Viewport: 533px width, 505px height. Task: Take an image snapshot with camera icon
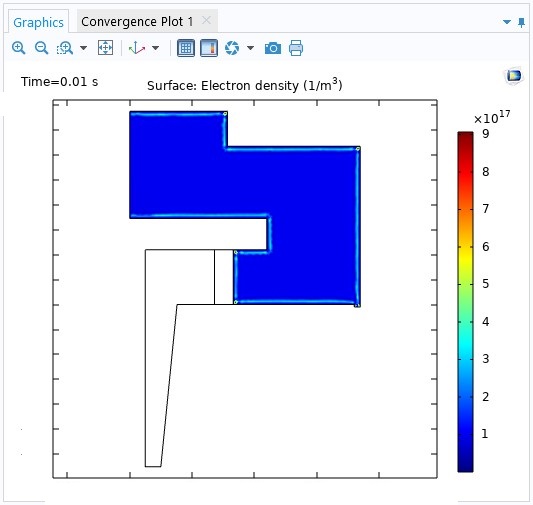pyautogui.click(x=273, y=48)
